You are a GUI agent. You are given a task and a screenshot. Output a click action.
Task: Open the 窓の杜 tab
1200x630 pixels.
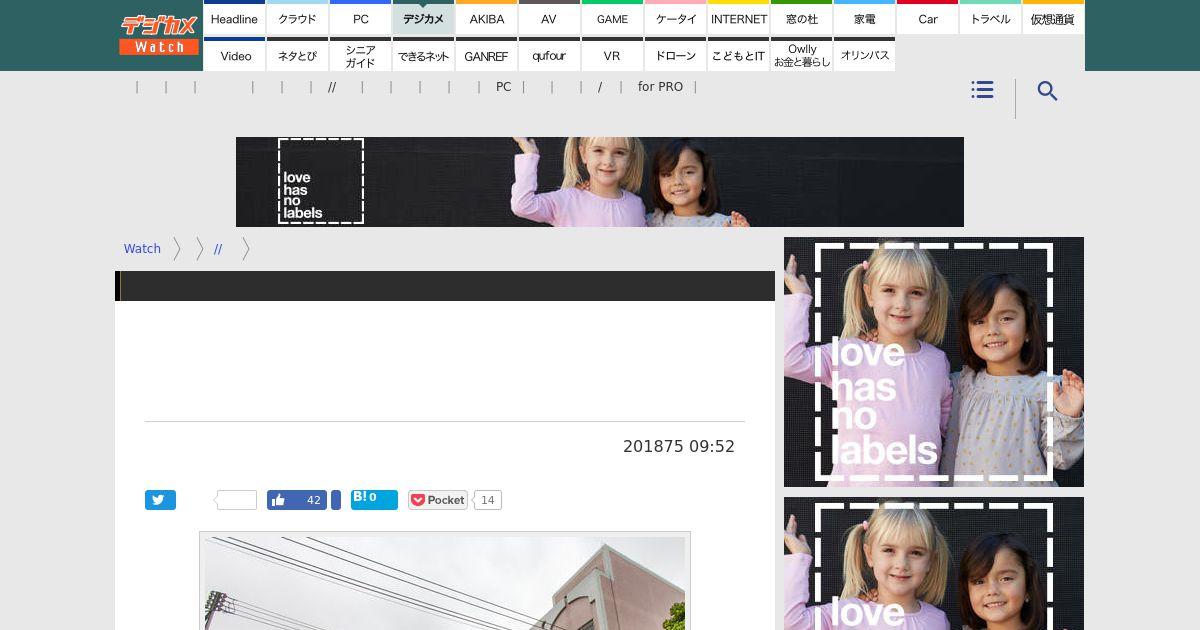click(801, 18)
